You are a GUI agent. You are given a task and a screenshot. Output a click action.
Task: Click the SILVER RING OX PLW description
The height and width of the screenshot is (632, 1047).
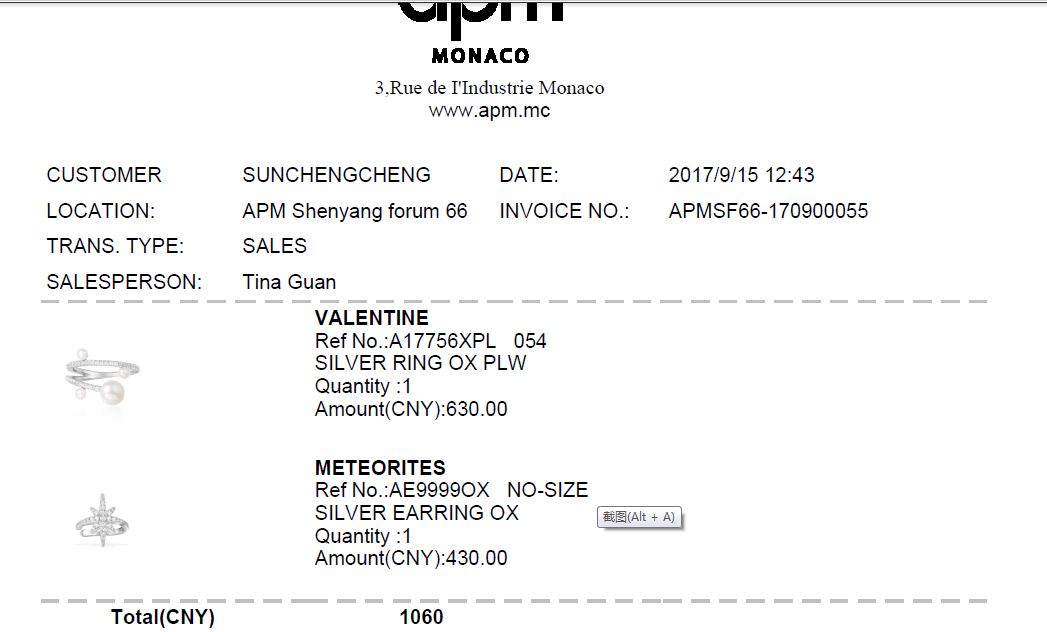[x=421, y=363]
